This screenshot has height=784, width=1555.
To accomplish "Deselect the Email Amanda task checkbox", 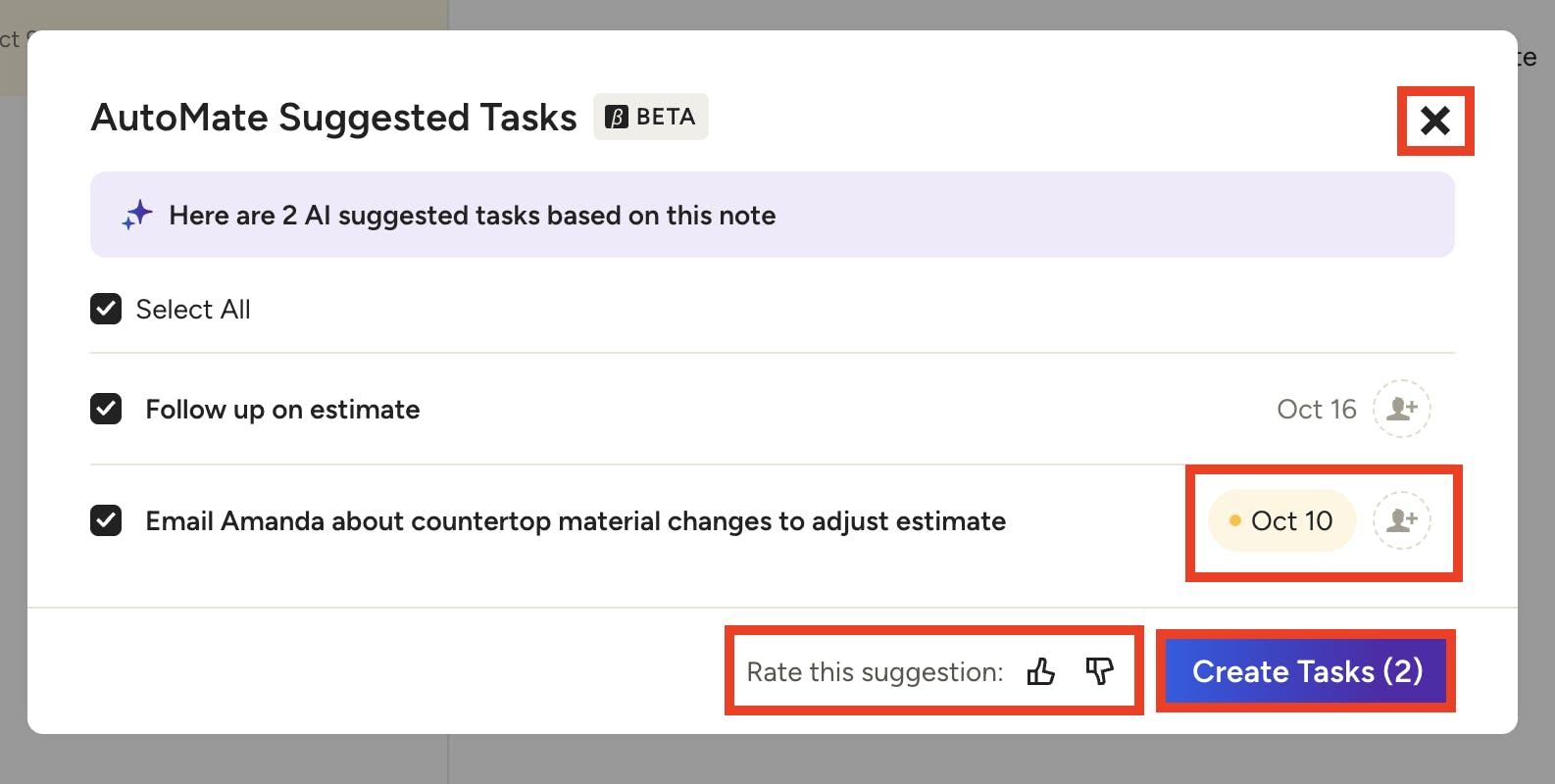I will pyautogui.click(x=106, y=520).
